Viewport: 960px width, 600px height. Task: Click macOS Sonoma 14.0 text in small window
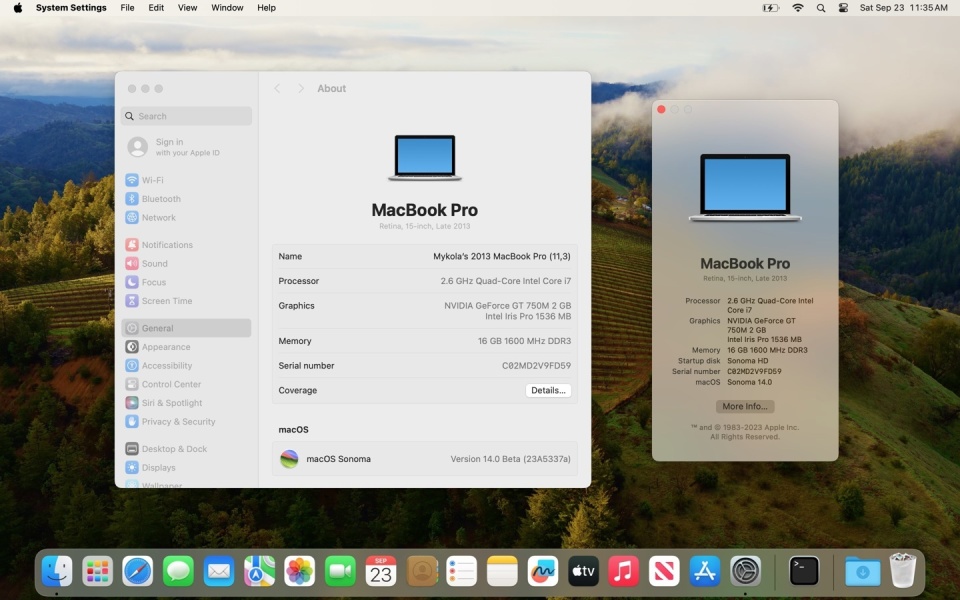coord(749,382)
